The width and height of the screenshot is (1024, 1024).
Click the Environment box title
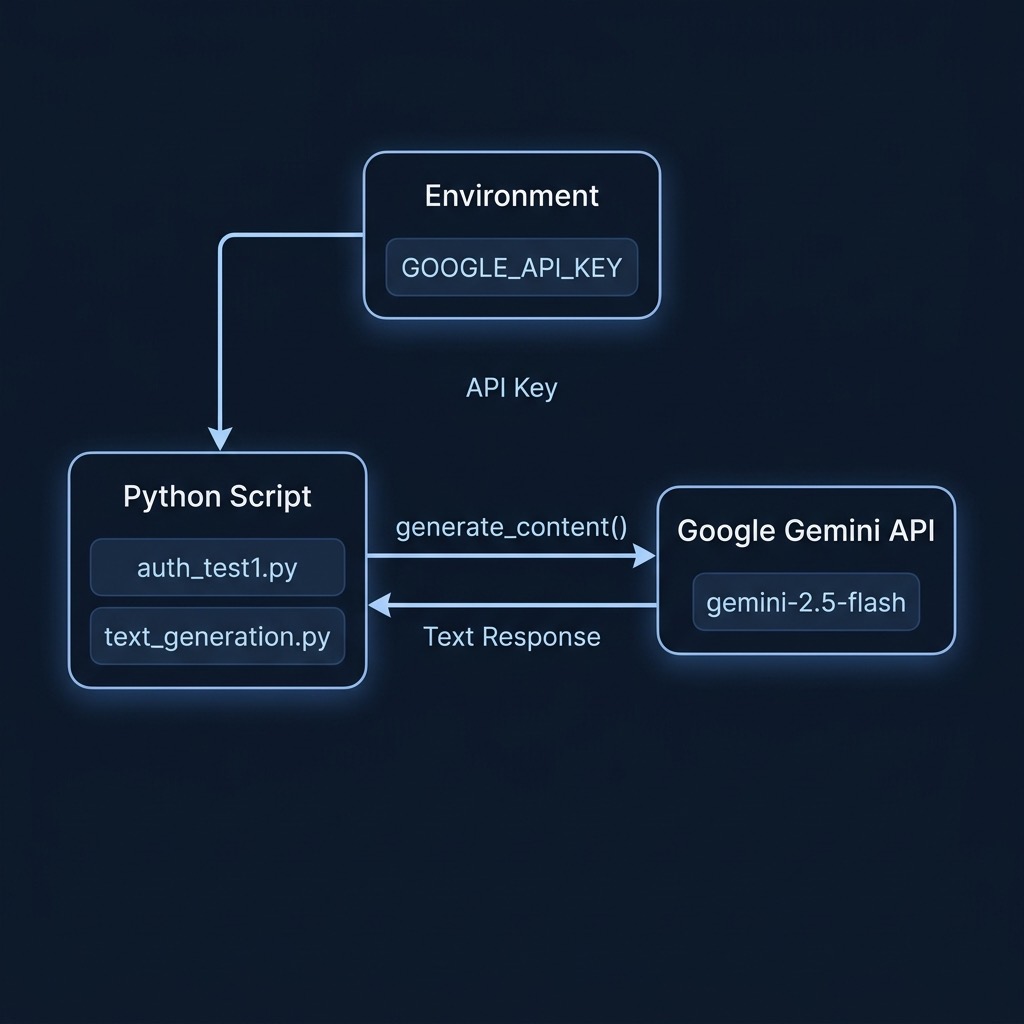tap(511, 196)
